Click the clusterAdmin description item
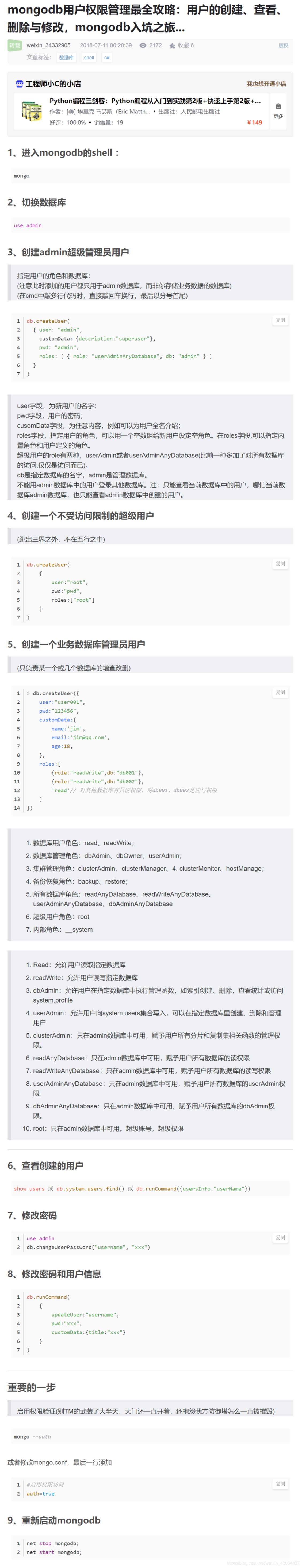Image resolution: width=302 pixels, height=1568 pixels. pos(156,1040)
